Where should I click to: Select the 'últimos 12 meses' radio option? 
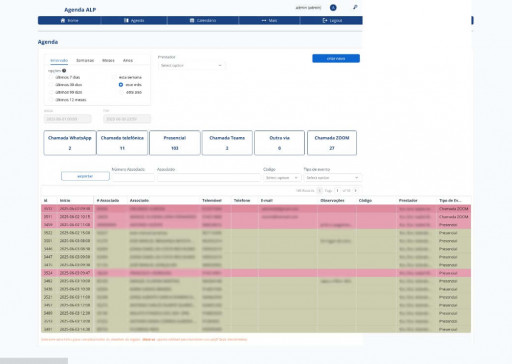coord(51,100)
